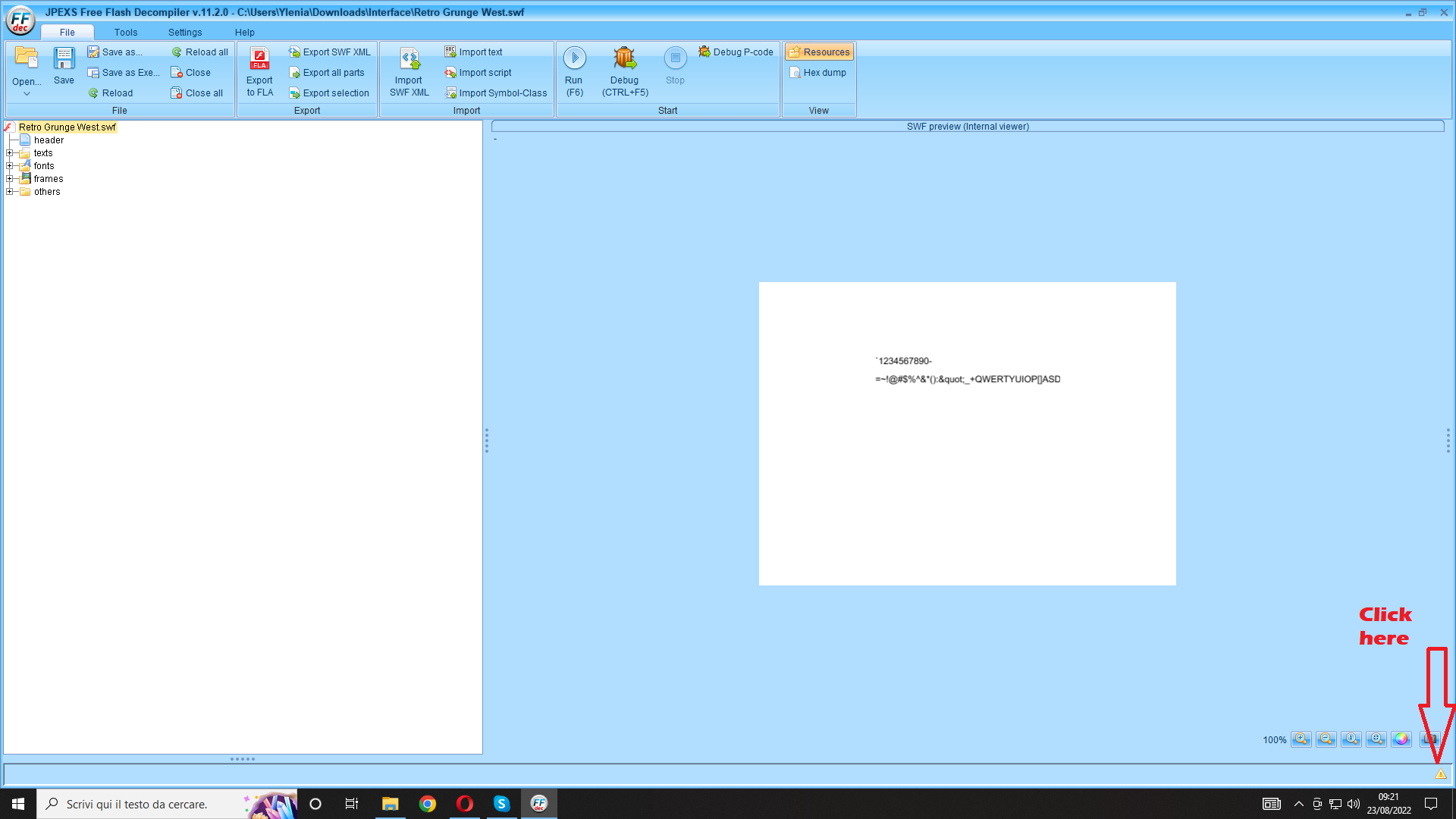Expand the others folder node
This screenshot has height=819, width=1456.
10,192
